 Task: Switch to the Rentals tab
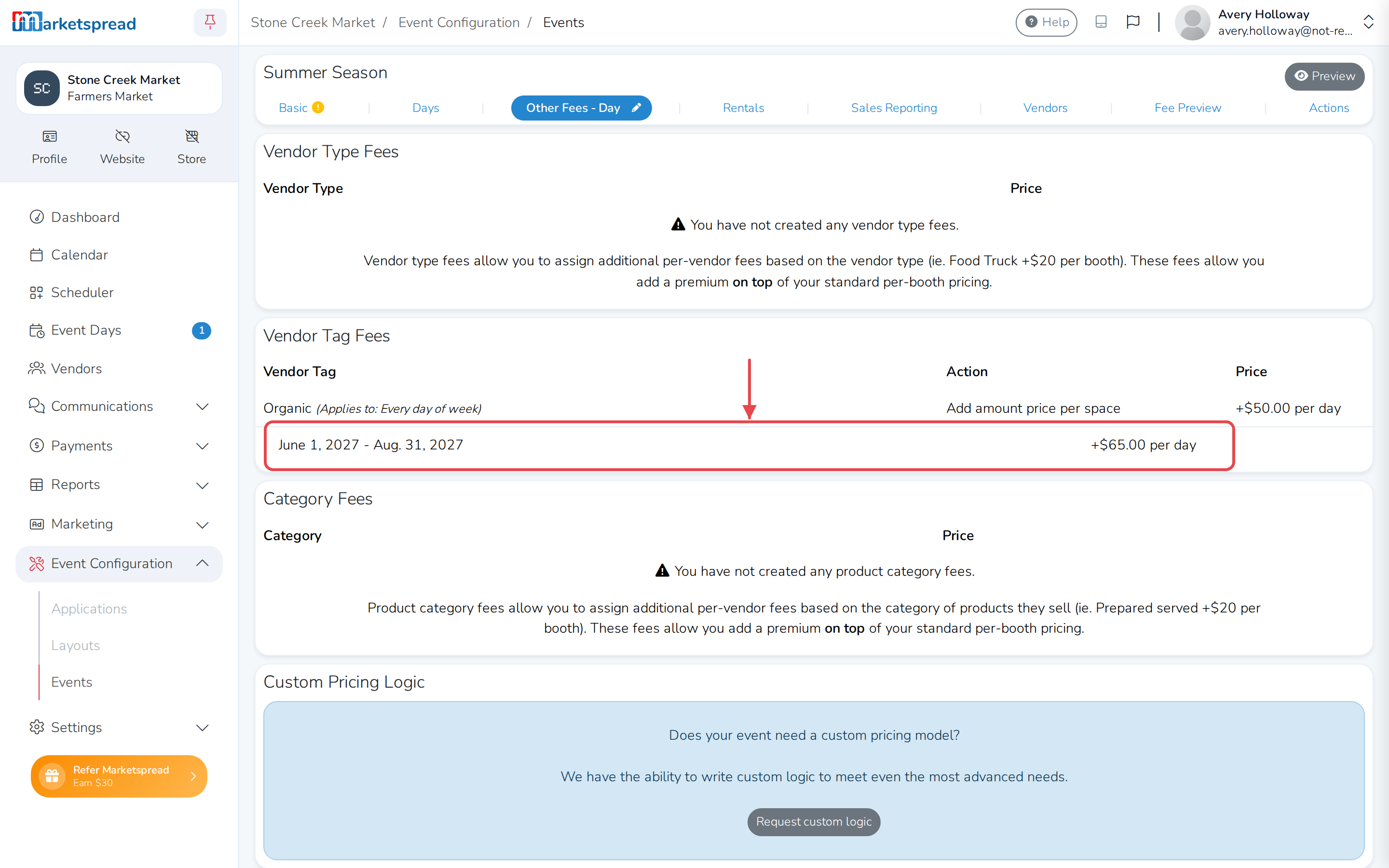(743, 108)
